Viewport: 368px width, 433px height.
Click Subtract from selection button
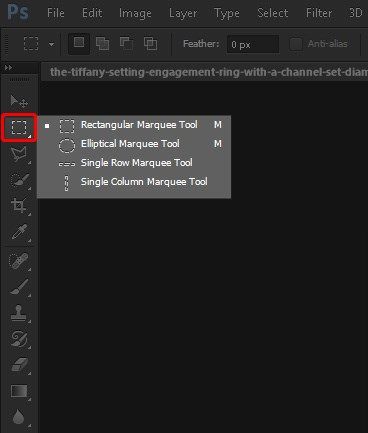click(x=126, y=44)
